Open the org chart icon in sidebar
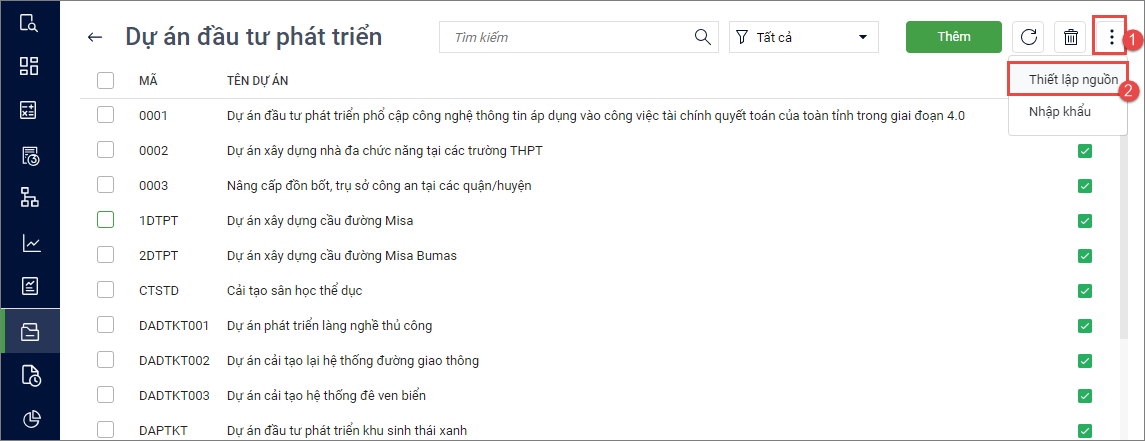The height and width of the screenshot is (441, 1145). pyautogui.click(x=29, y=198)
